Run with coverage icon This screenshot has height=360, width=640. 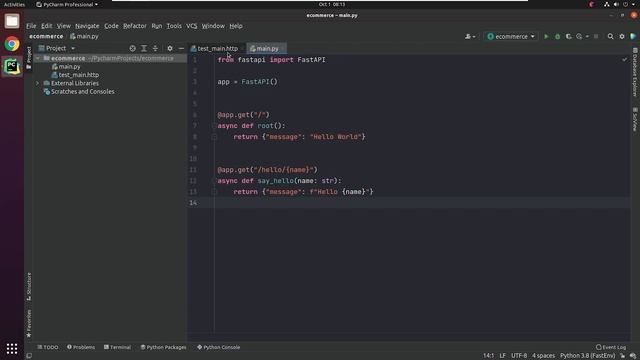coord(569,36)
